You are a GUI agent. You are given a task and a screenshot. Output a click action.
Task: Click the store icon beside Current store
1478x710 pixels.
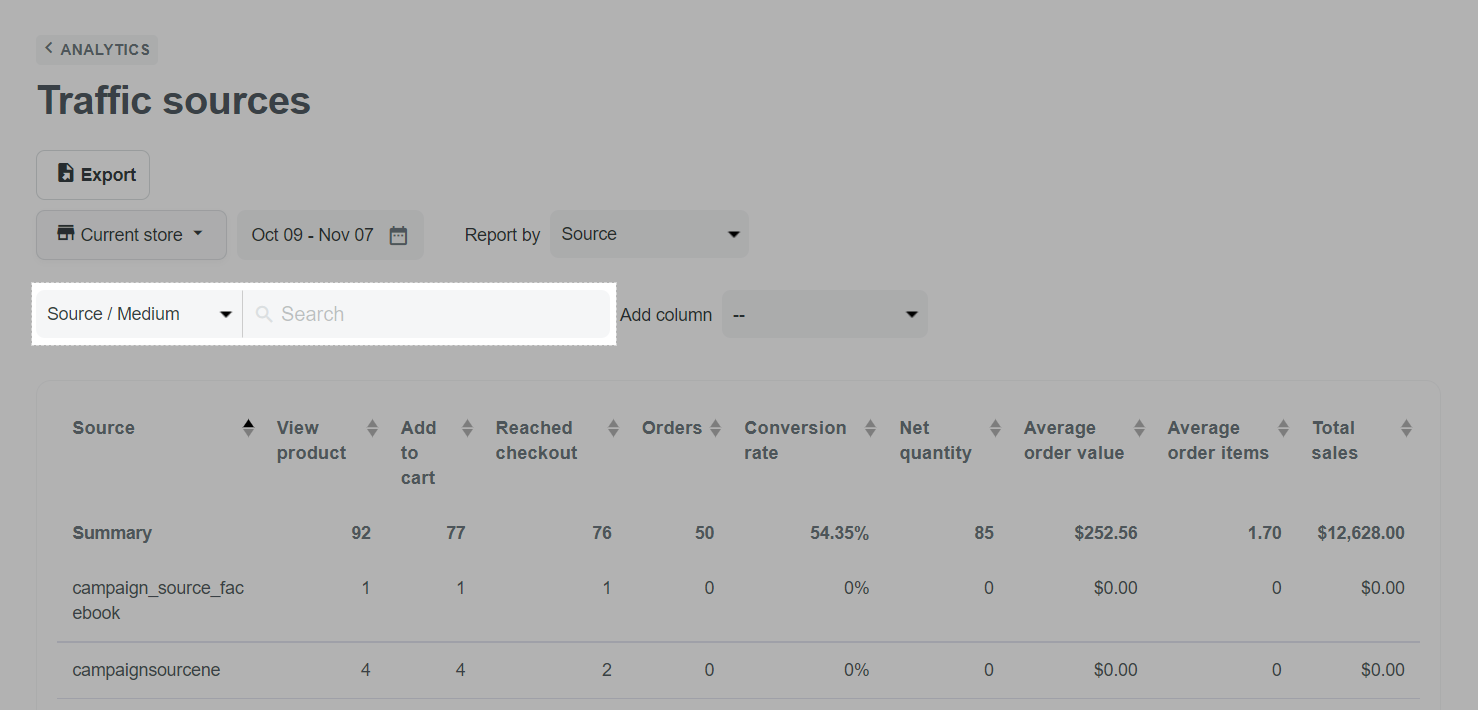click(66, 234)
